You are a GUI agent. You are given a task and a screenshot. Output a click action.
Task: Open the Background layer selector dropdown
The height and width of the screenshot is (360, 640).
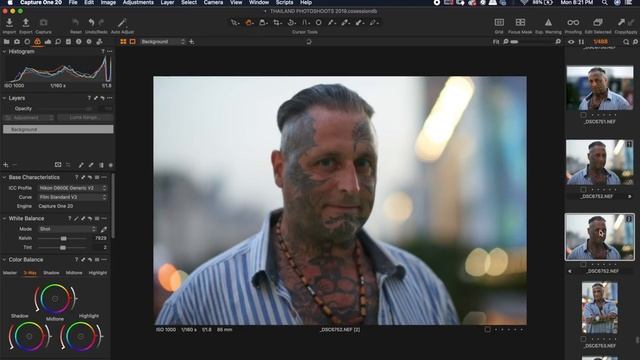click(162, 42)
